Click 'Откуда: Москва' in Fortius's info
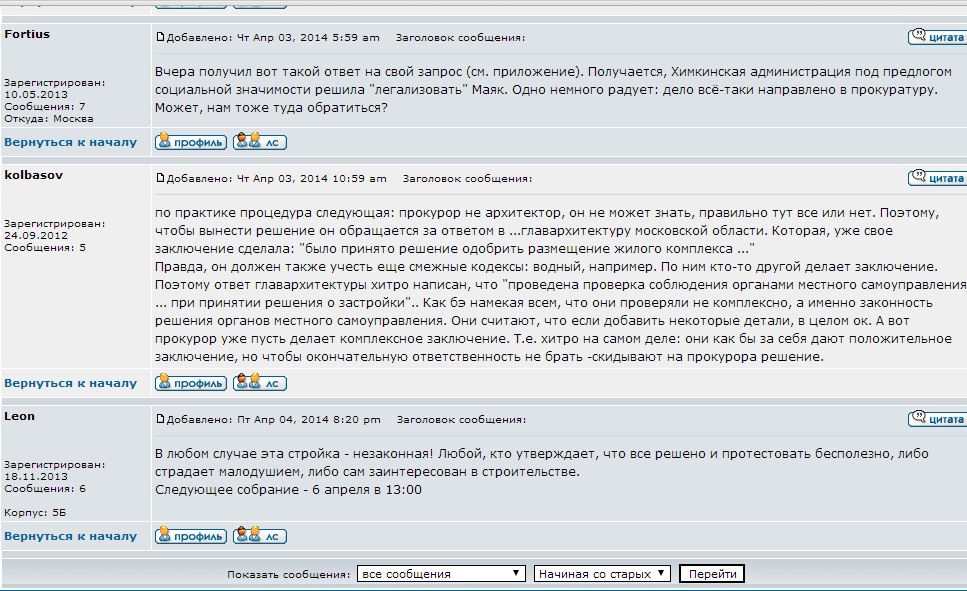 pos(49,118)
